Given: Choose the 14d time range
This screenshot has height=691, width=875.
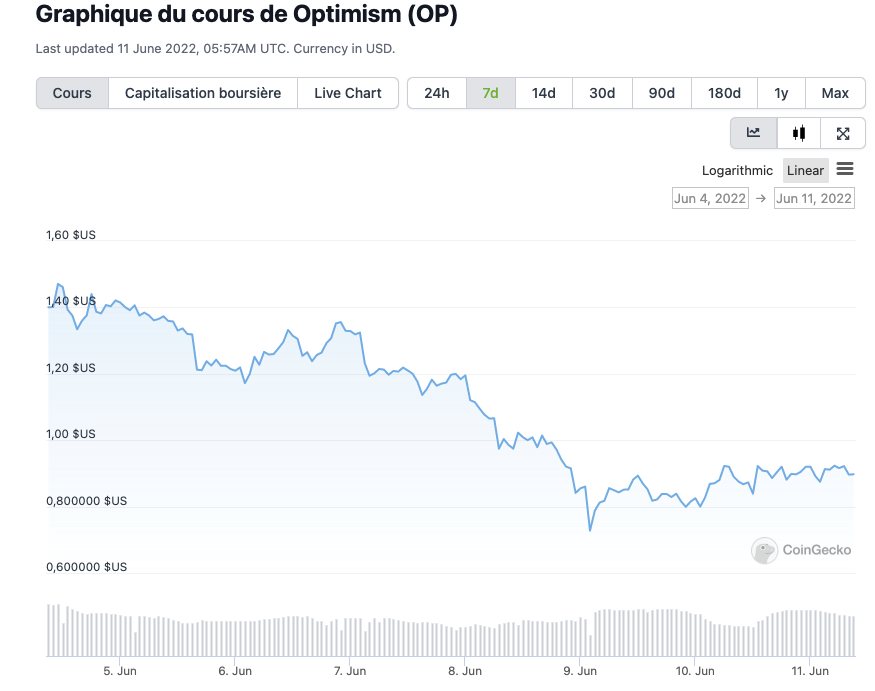Looking at the screenshot, I should coord(543,93).
